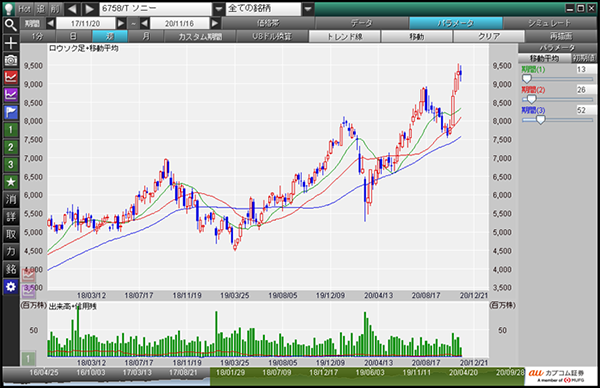Click the blue flag icon

tap(11, 112)
